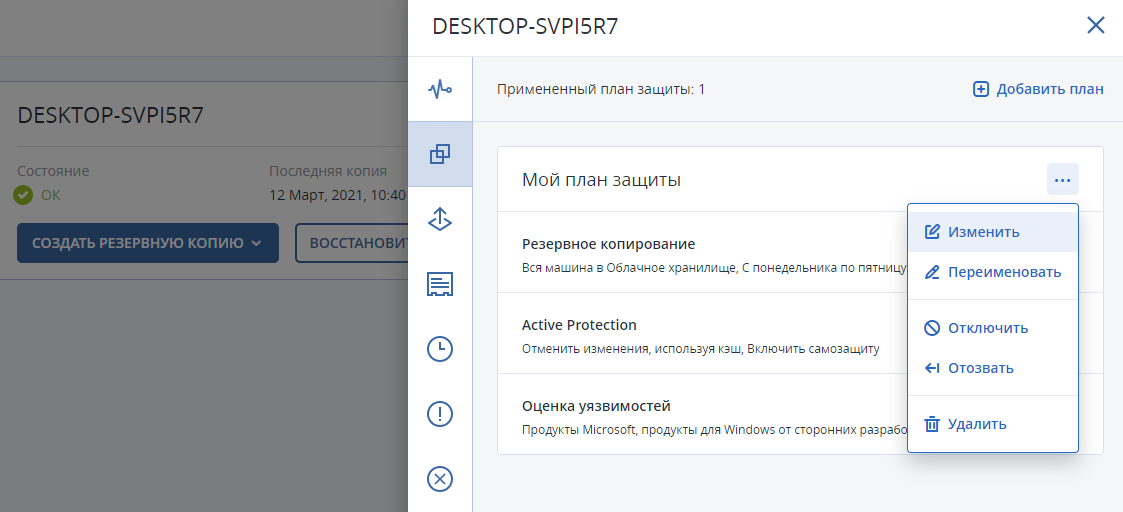Open the Оценка уязвимостей section
Viewport: 1123px width, 512px height.
click(x=702, y=414)
